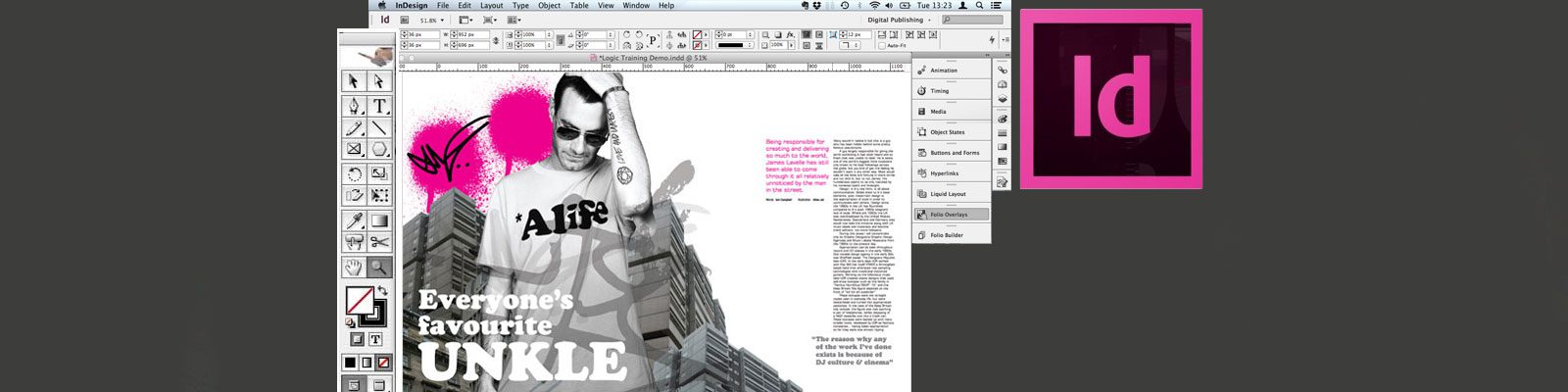The width and height of the screenshot is (1568, 392).
Task: Select the Hand tool
Action: (x=354, y=267)
